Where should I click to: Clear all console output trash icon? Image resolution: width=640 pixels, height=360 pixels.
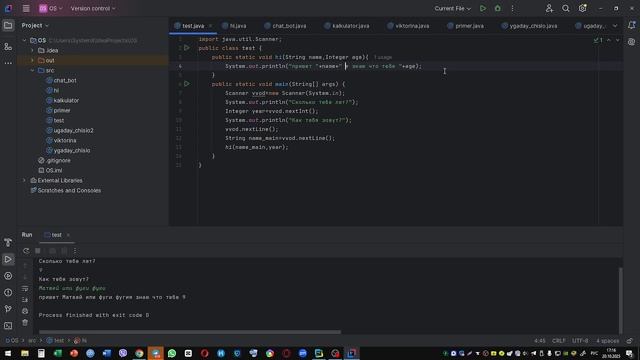[25, 322]
